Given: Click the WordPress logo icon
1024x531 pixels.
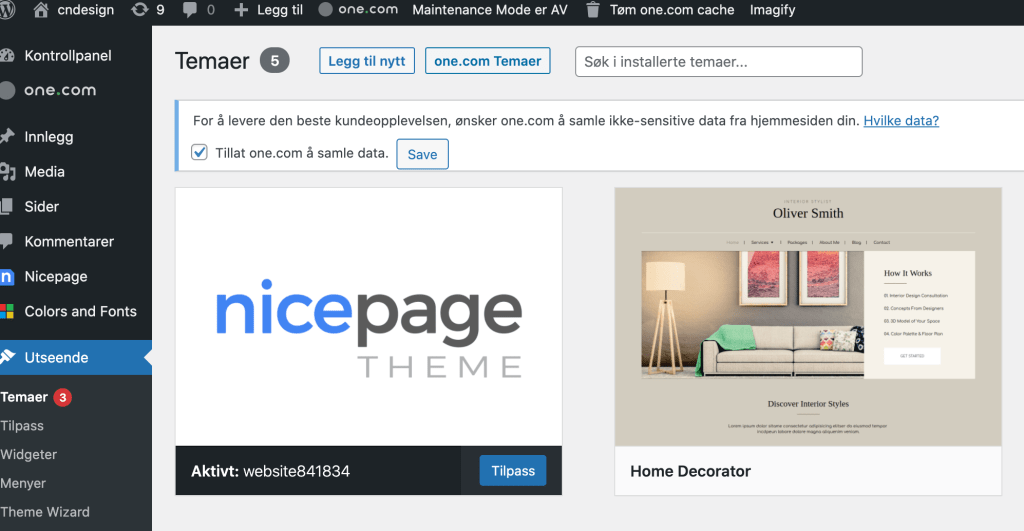Looking at the screenshot, I should click(10, 10).
